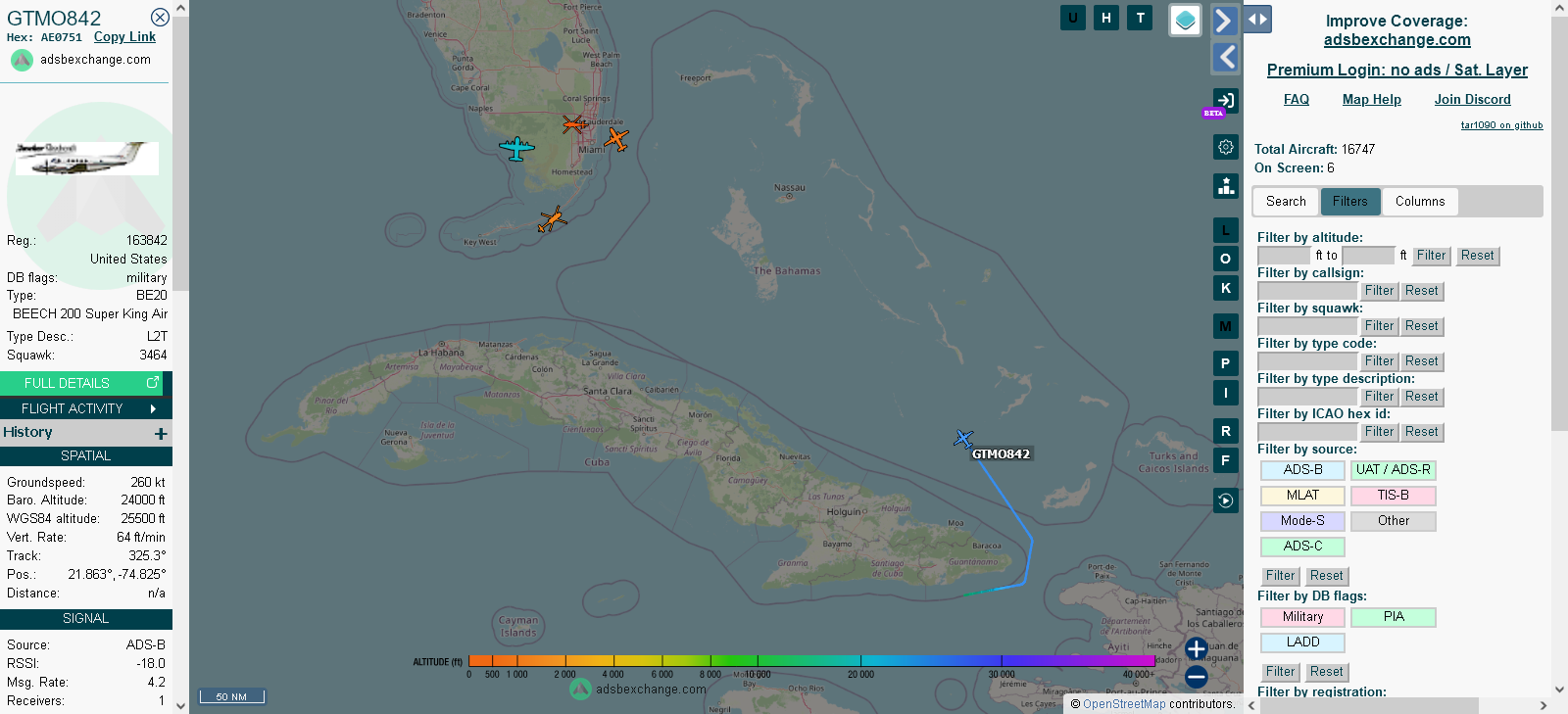
Task: Toggle Military DB flag filter
Action: (x=1302, y=617)
